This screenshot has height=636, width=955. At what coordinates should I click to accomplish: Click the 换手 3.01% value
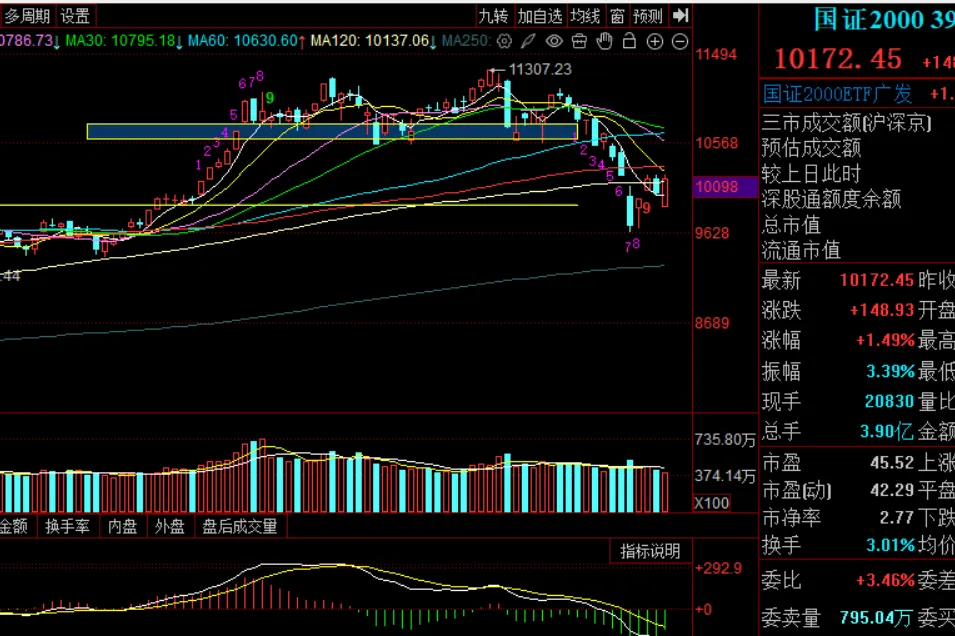point(890,545)
